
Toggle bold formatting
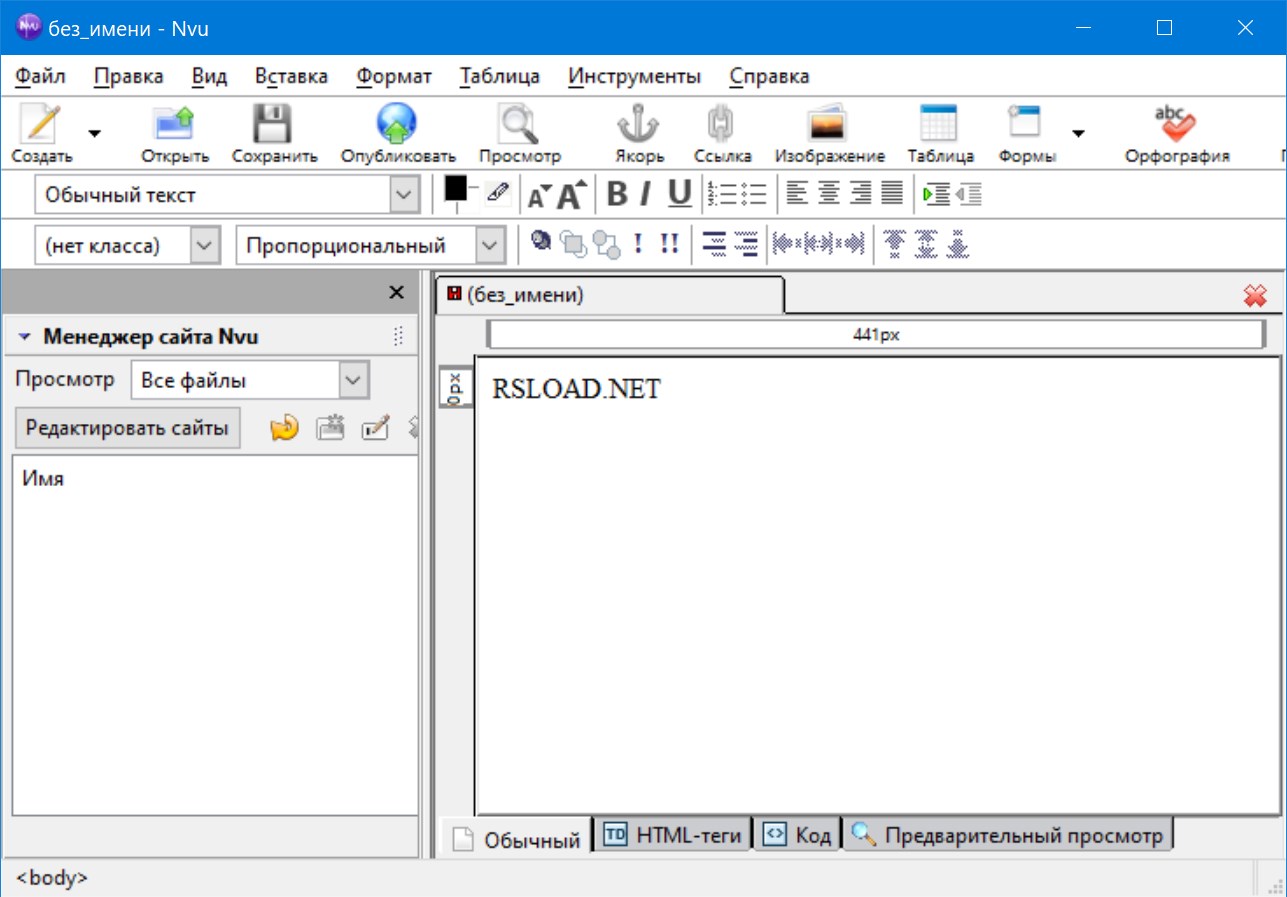point(617,194)
